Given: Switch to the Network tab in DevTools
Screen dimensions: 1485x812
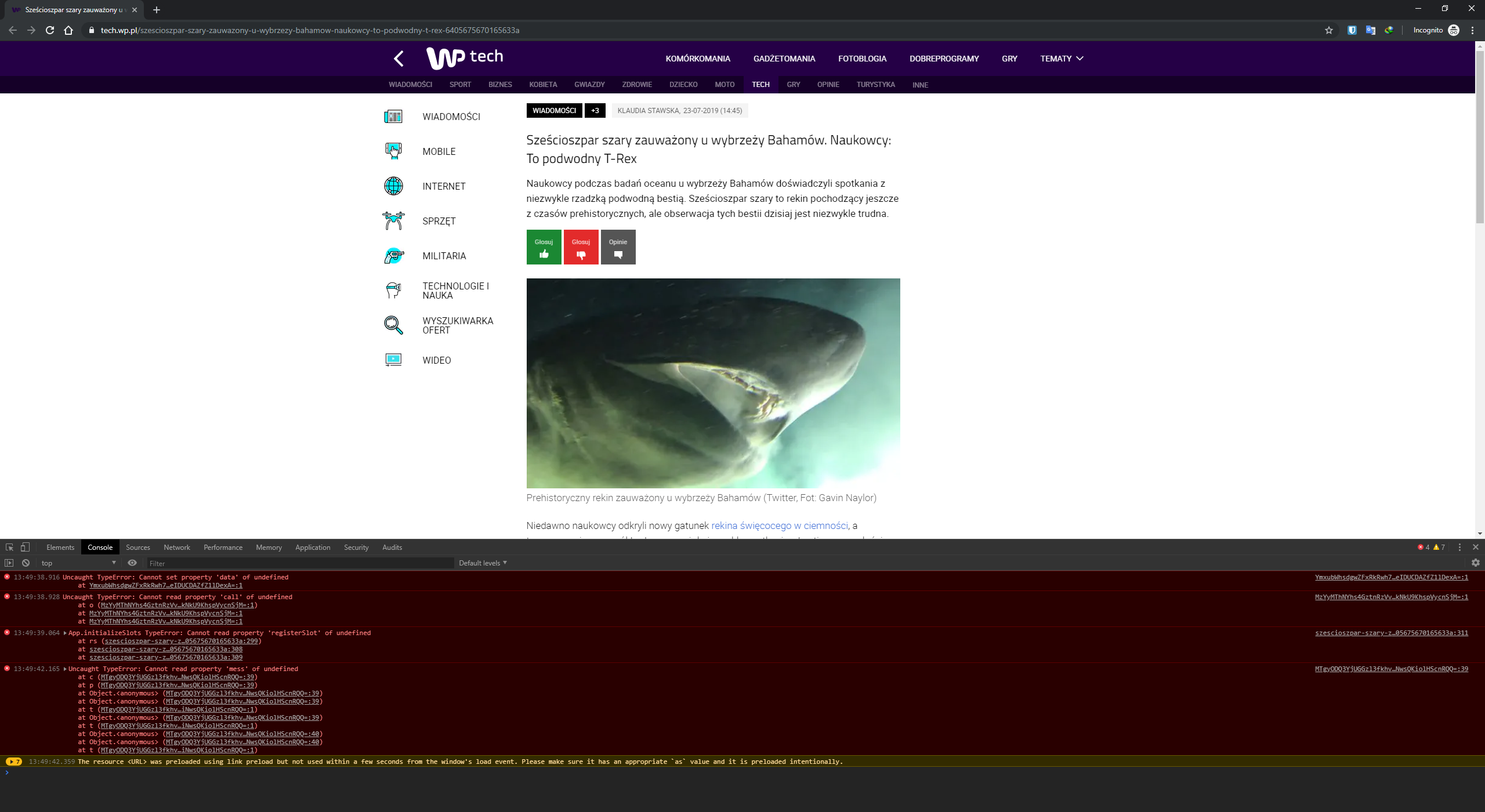Looking at the screenshot, I should (x=176, y=547).
